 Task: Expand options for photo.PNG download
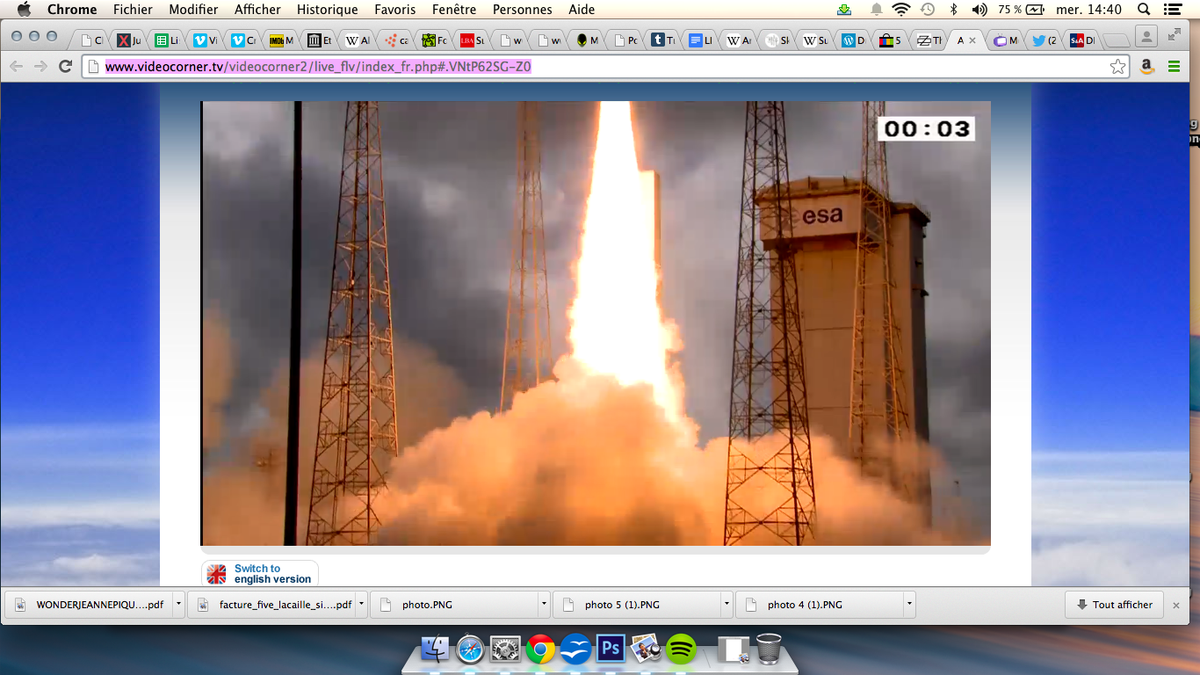coord(544,604)
